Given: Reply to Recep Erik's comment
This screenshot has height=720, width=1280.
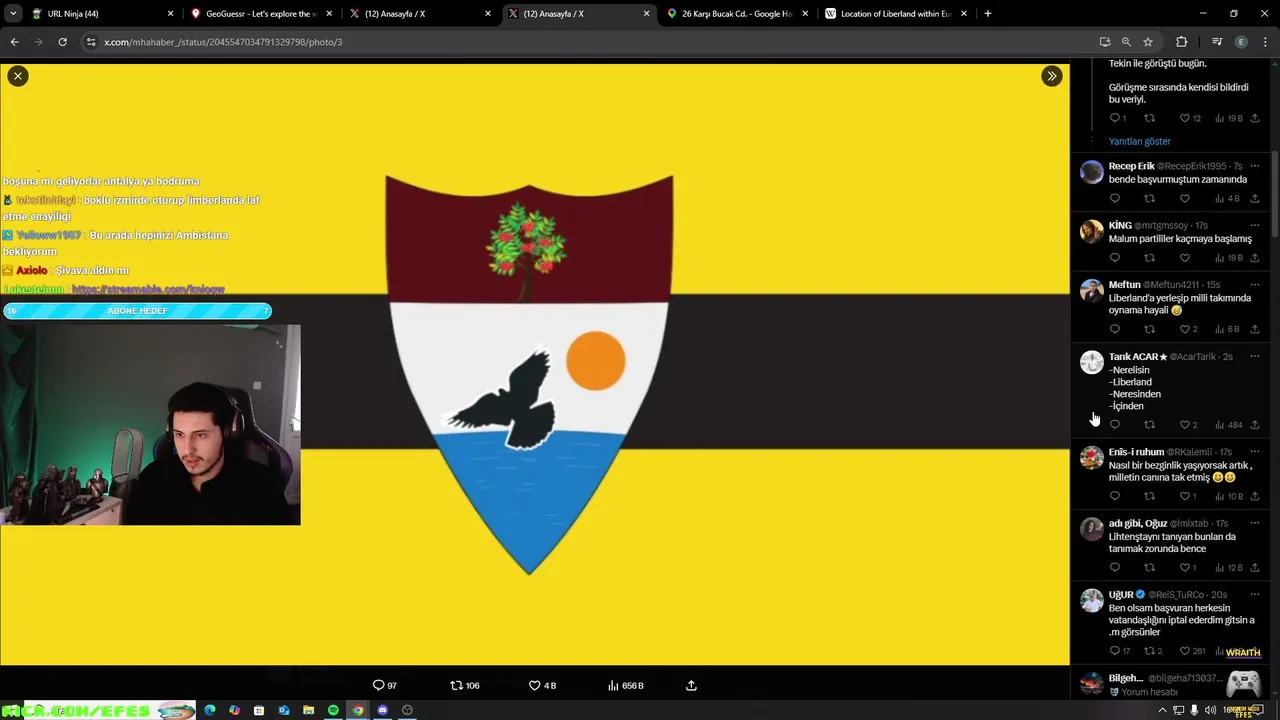Looking at the screenshot, I should coord(1115,198).
